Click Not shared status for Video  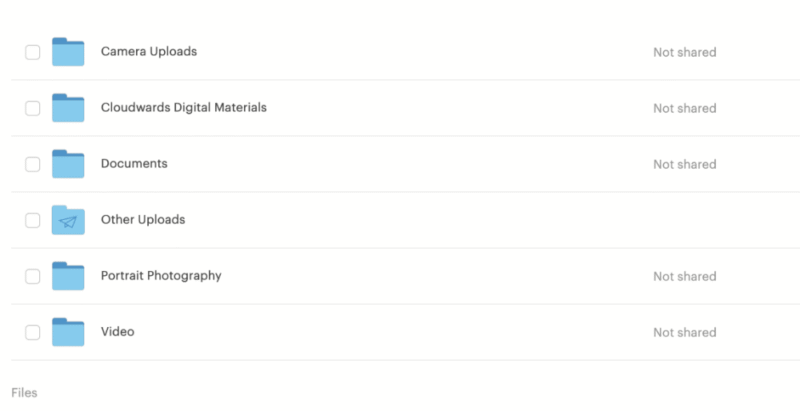click(685, 332)
